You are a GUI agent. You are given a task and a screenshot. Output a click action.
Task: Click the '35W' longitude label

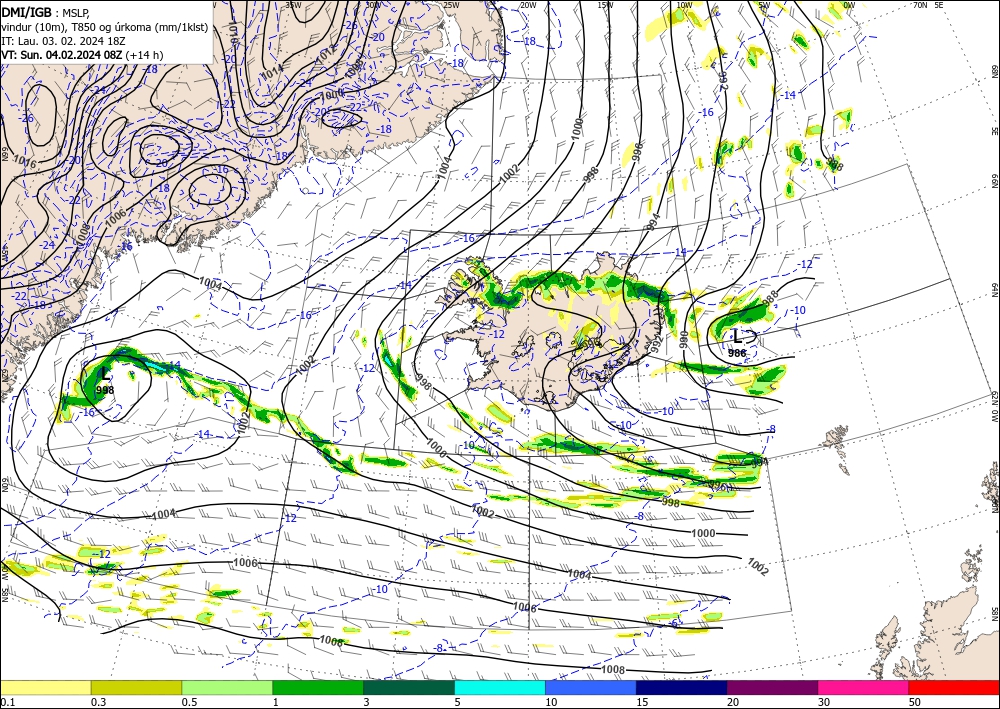coord(293,5)
